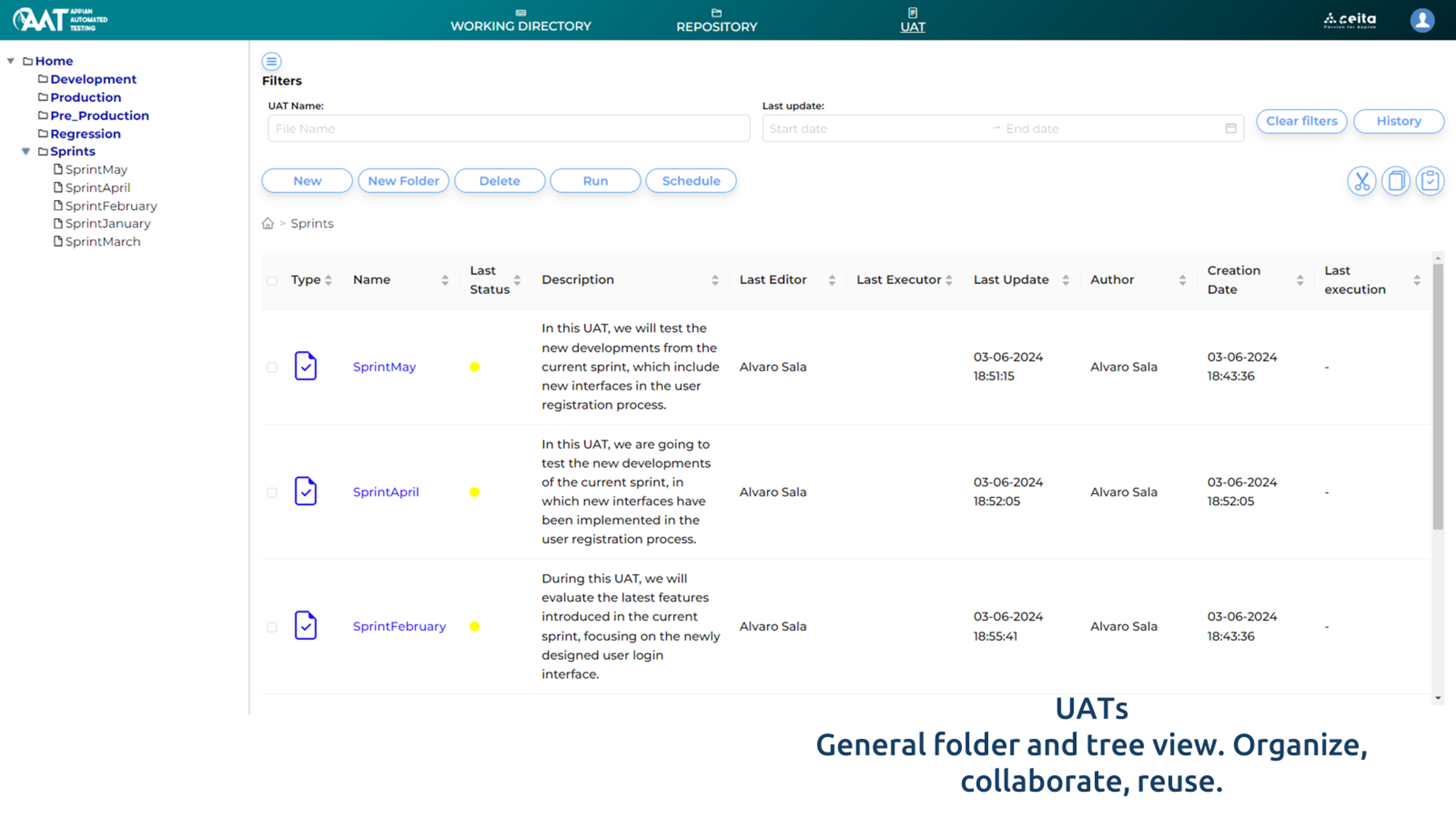Sort table by Type column arrows

(x=329, y=280)
